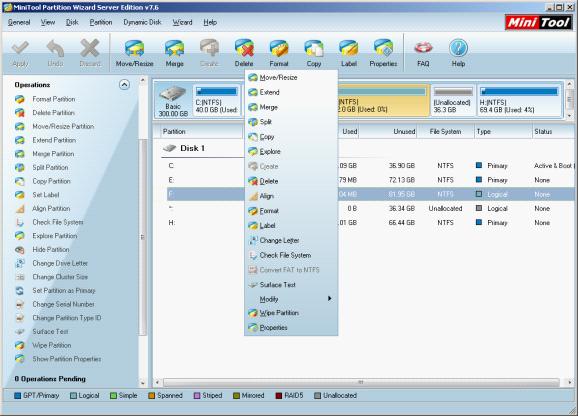Image resolution: width=579 pixels, height=417 pixels.
Task: Open Properties from the toolbar
Action: pyautogui.click(x=383, y=53)
